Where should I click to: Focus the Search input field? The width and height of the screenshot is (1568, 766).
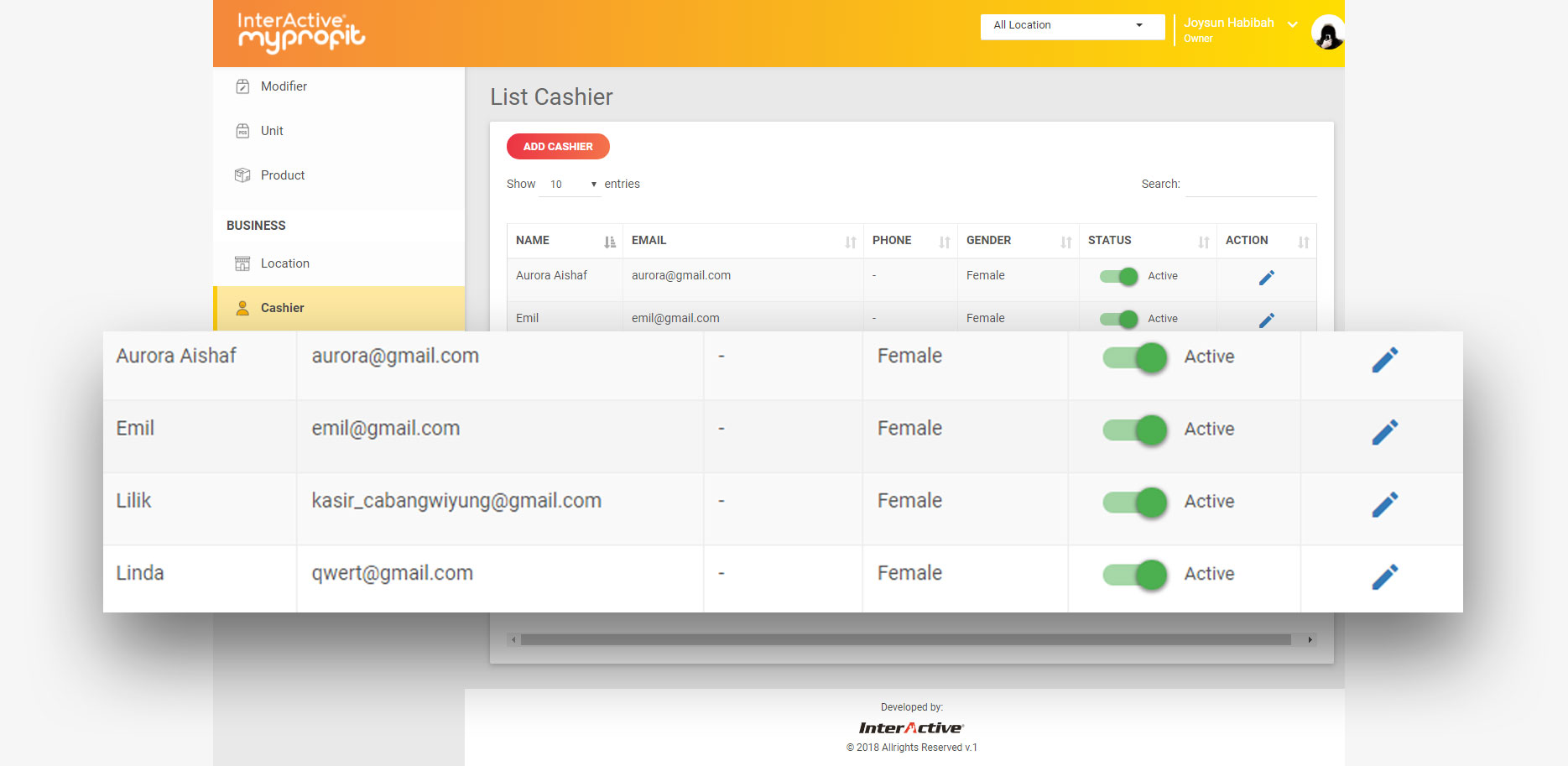1250,185
